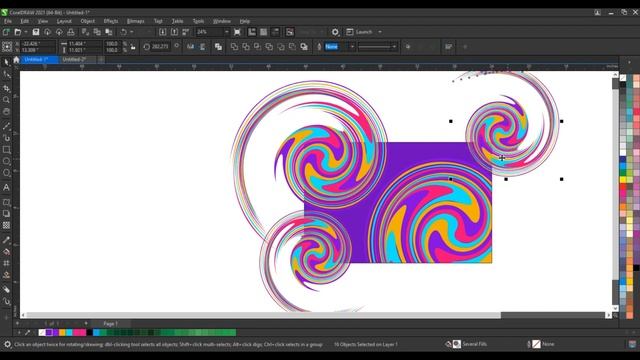Select the Rectangle tool

[x=6, y=150]
